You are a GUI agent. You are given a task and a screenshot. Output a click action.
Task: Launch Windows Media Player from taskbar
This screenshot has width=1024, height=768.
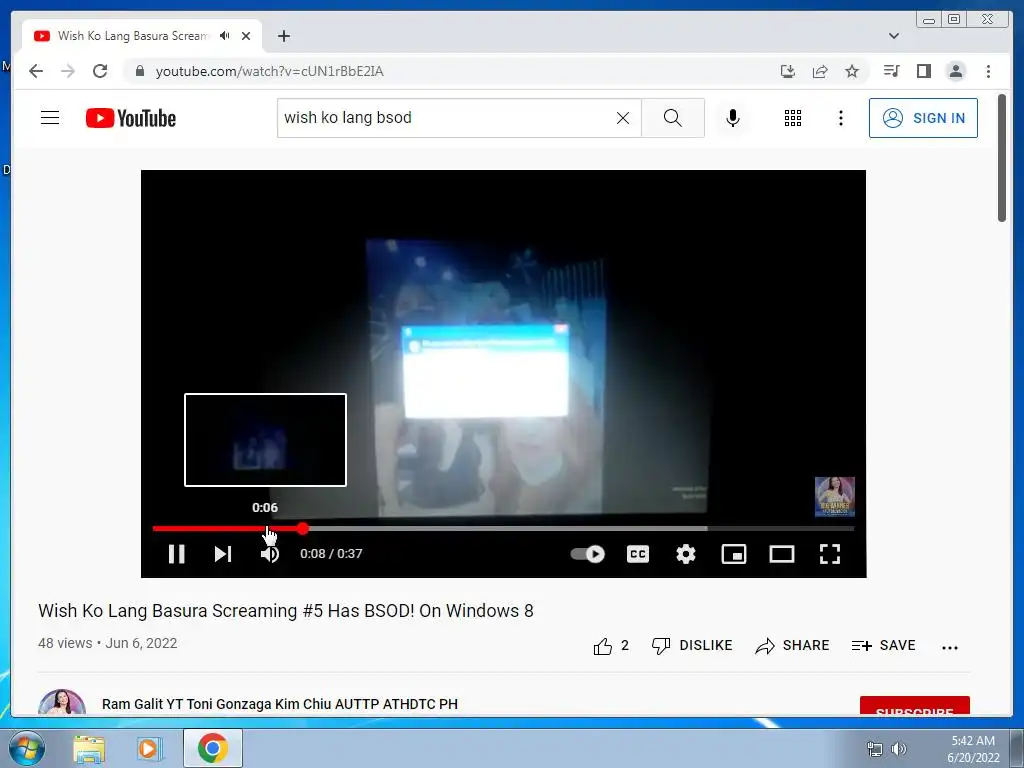pyautogui.click(x=149, y=748)
